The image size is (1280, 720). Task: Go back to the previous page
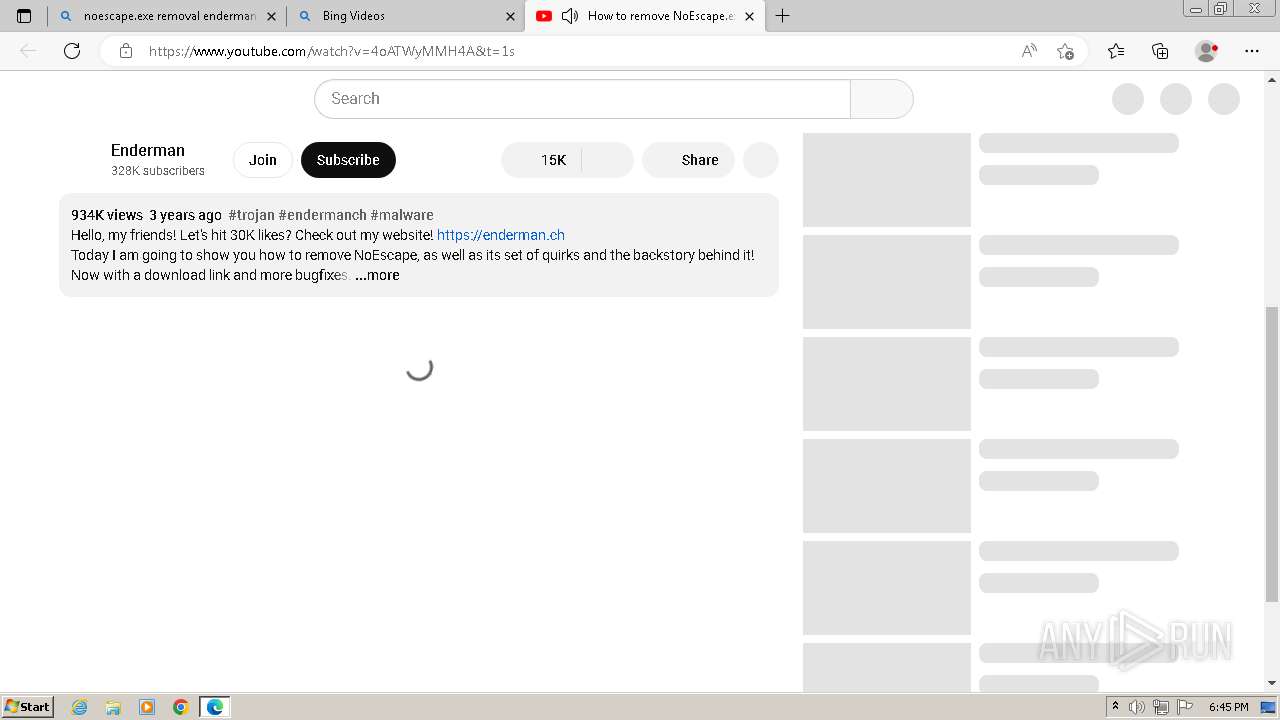[28, 51]
